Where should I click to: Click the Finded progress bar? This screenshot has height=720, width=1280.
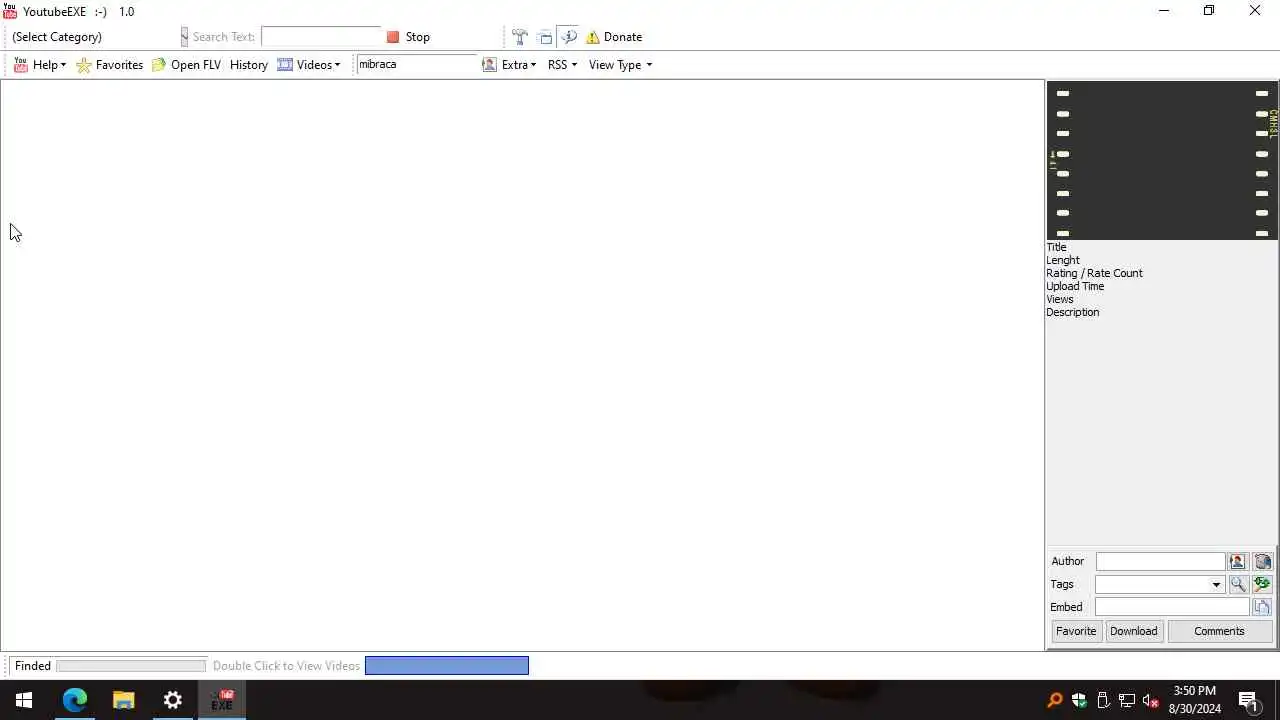click(x=131, y=666)
